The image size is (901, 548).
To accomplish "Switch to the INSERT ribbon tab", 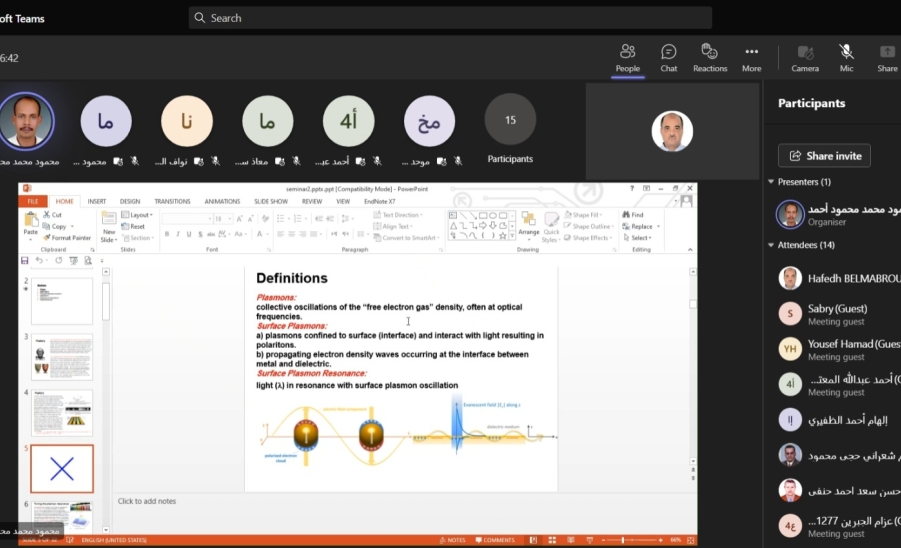I will 97,202.
